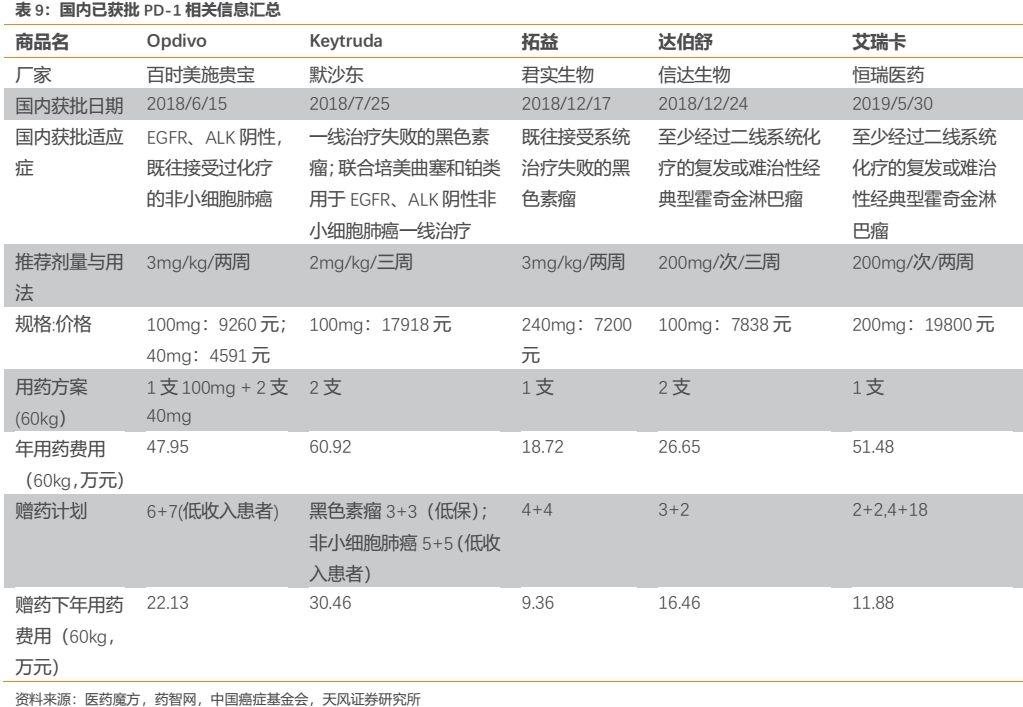The image size is (1023, 707).
Task: Select the cell "君实生物"
Action: pyautogui.click(x=557, y=74)
